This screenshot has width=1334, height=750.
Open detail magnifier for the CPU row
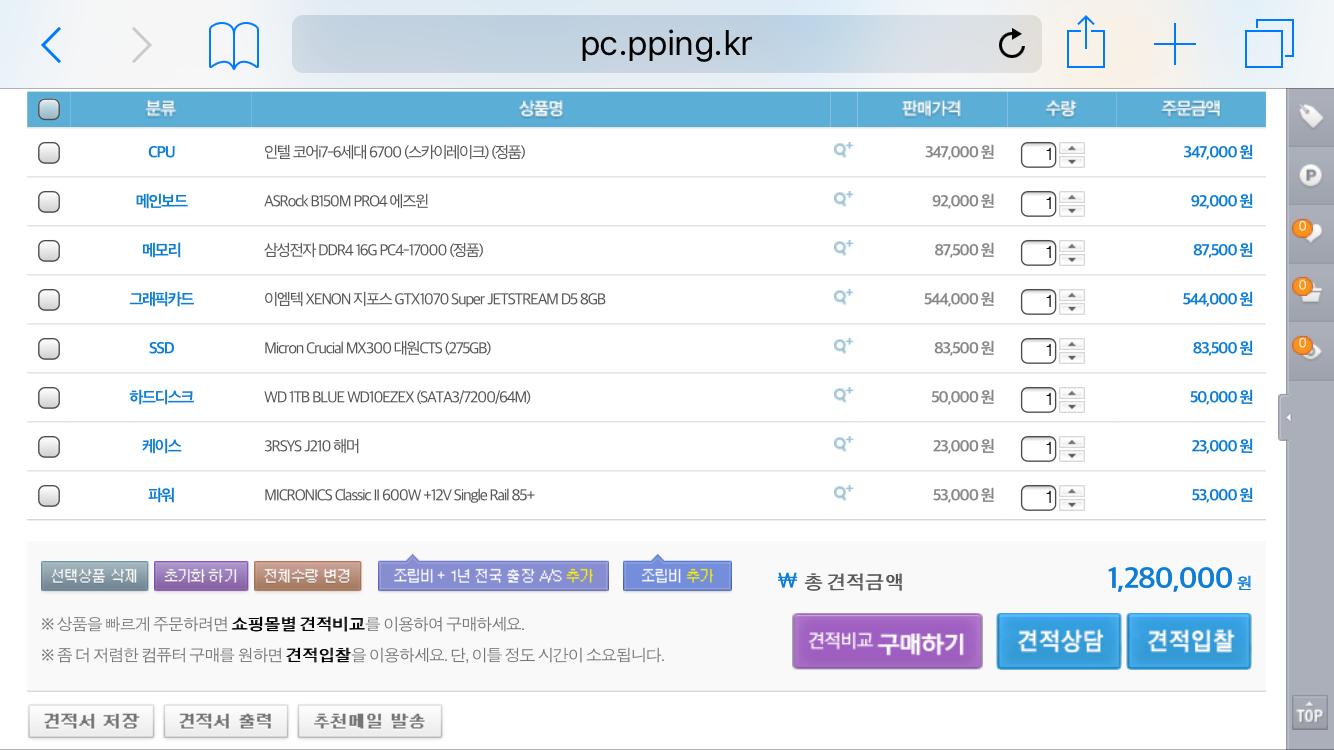pos(843,150)
